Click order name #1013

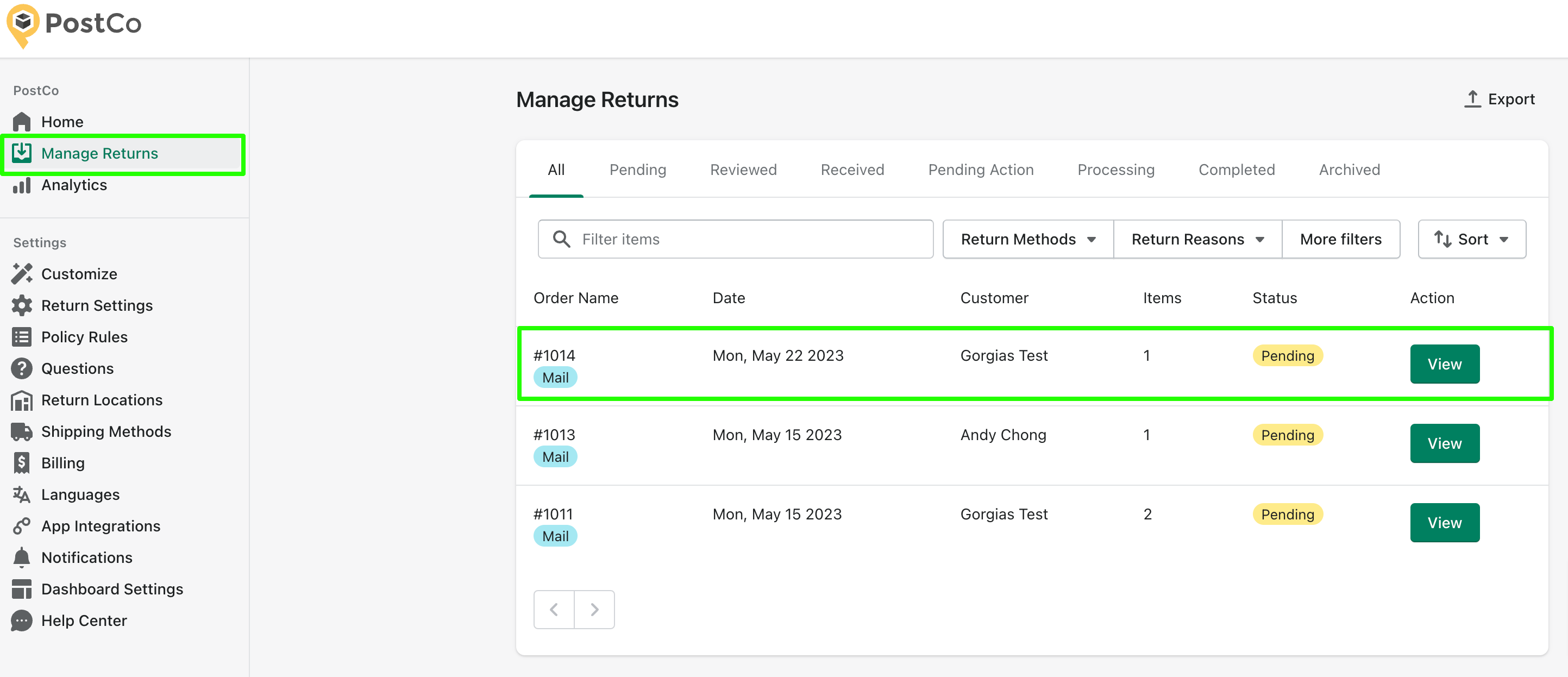tap(554, 435)
